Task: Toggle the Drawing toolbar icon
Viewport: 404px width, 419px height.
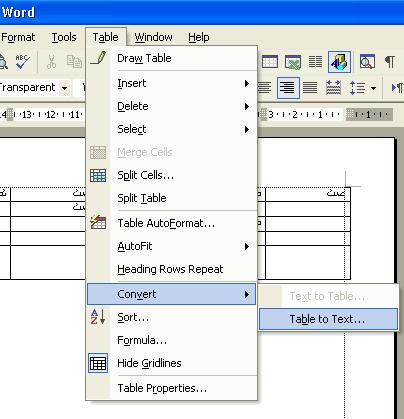Action: [339, 62]
